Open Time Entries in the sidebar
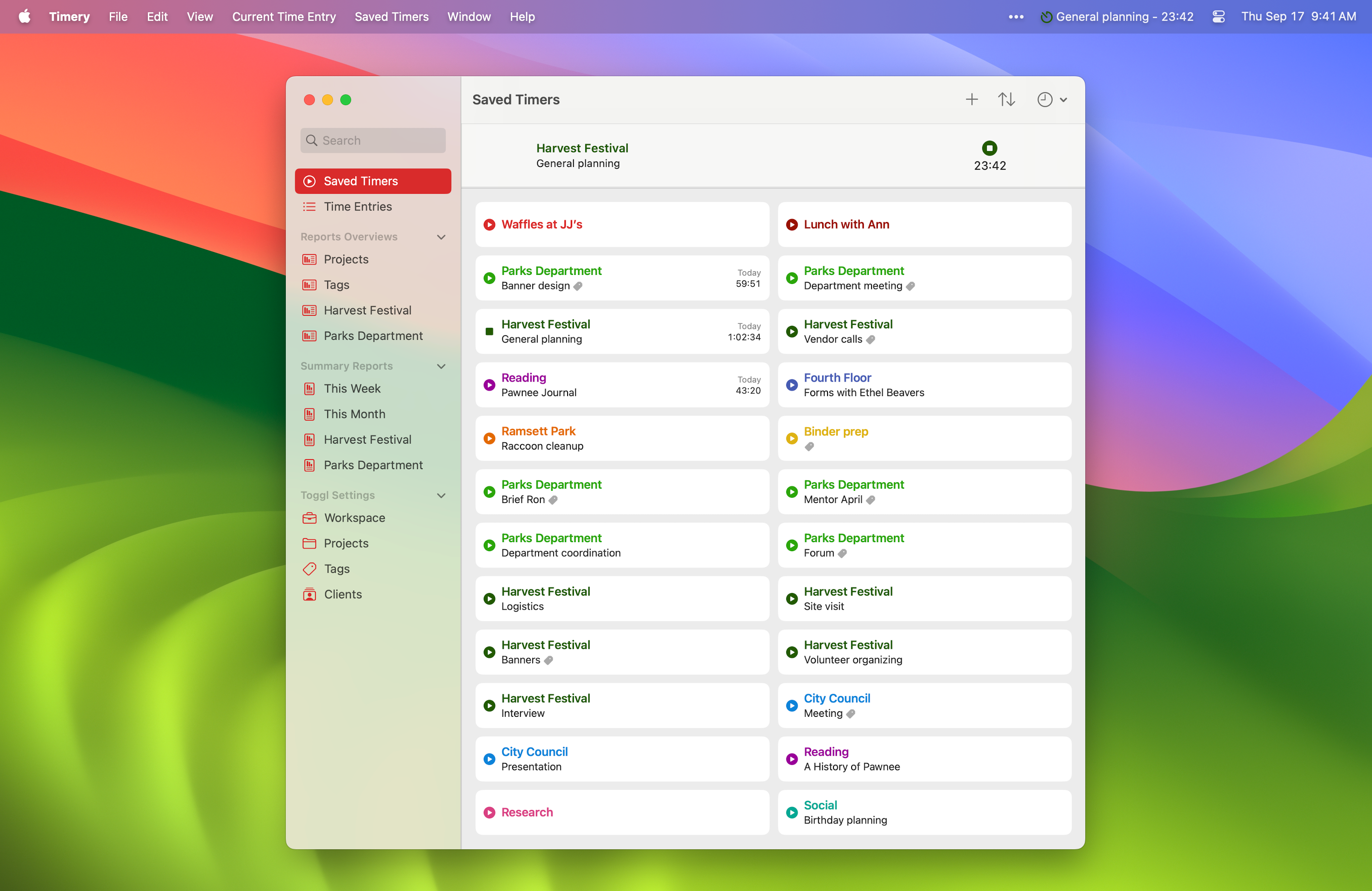This screenshot has height=891, width=1372. point(373,206)
